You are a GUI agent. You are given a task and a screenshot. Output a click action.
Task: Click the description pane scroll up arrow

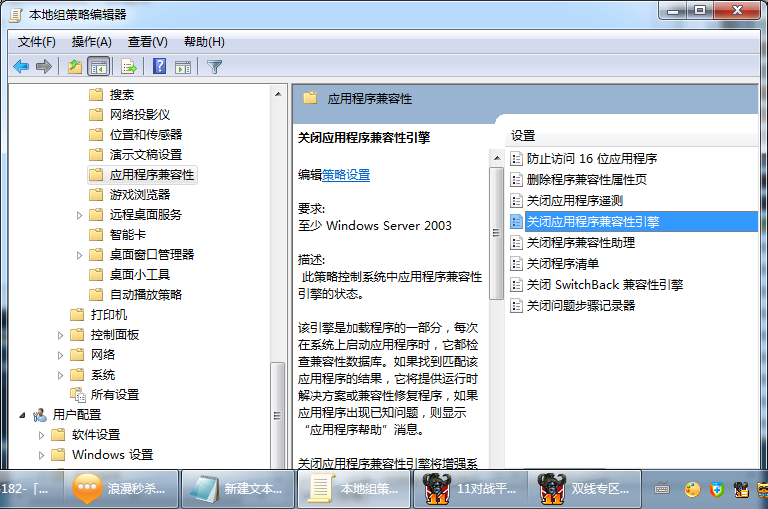[497, 158]
